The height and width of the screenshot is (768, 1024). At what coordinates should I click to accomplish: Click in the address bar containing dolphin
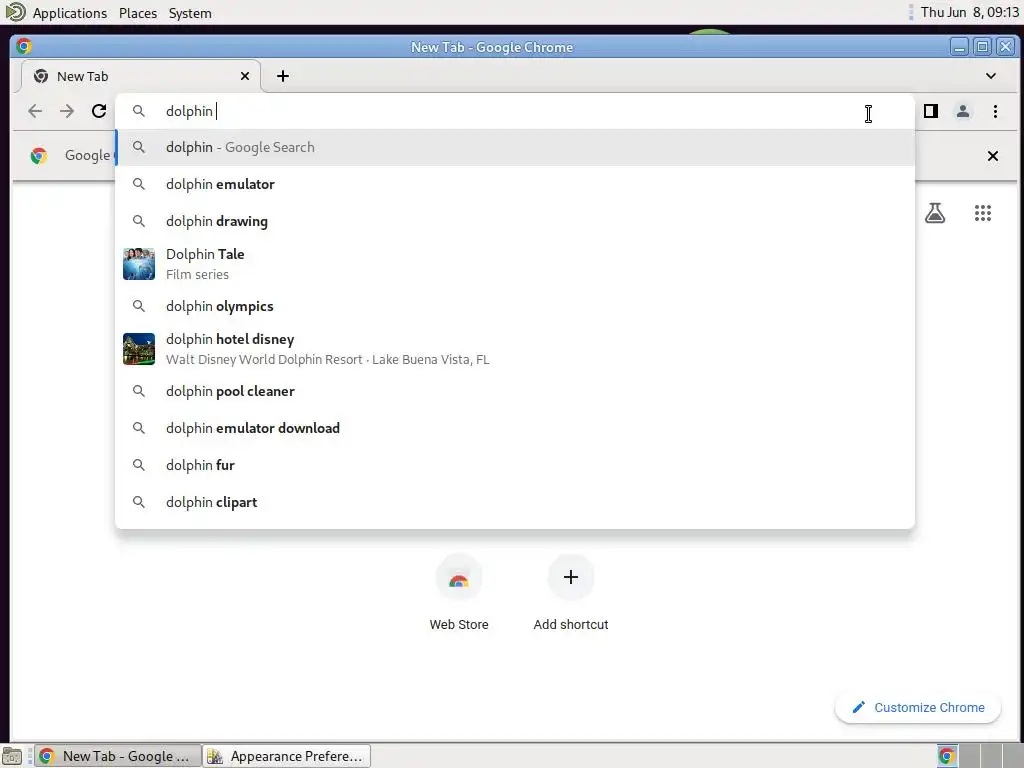515,111
